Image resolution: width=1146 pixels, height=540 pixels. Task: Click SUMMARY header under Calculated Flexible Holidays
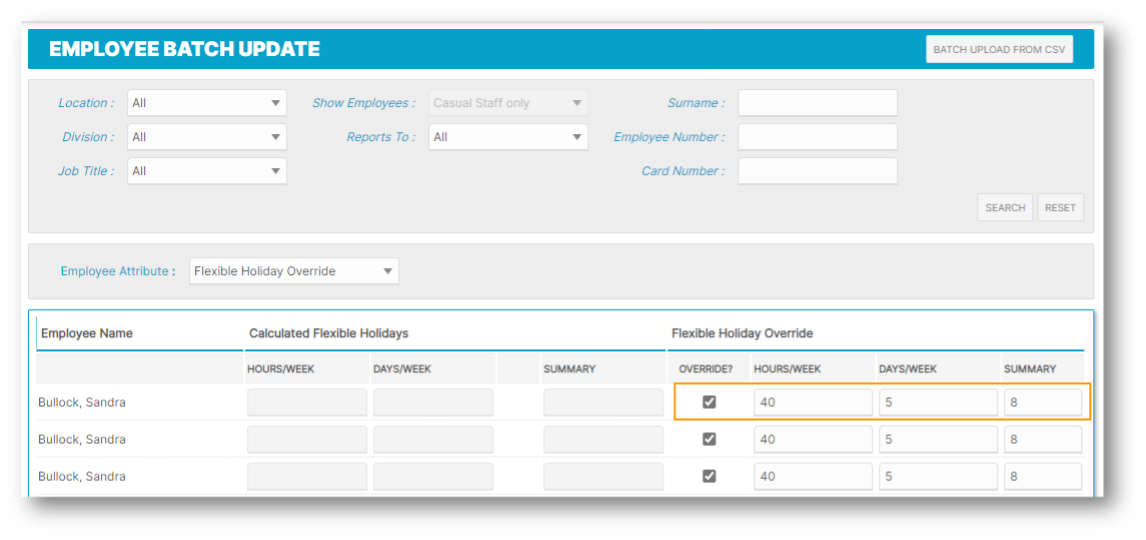coord(569,369)
